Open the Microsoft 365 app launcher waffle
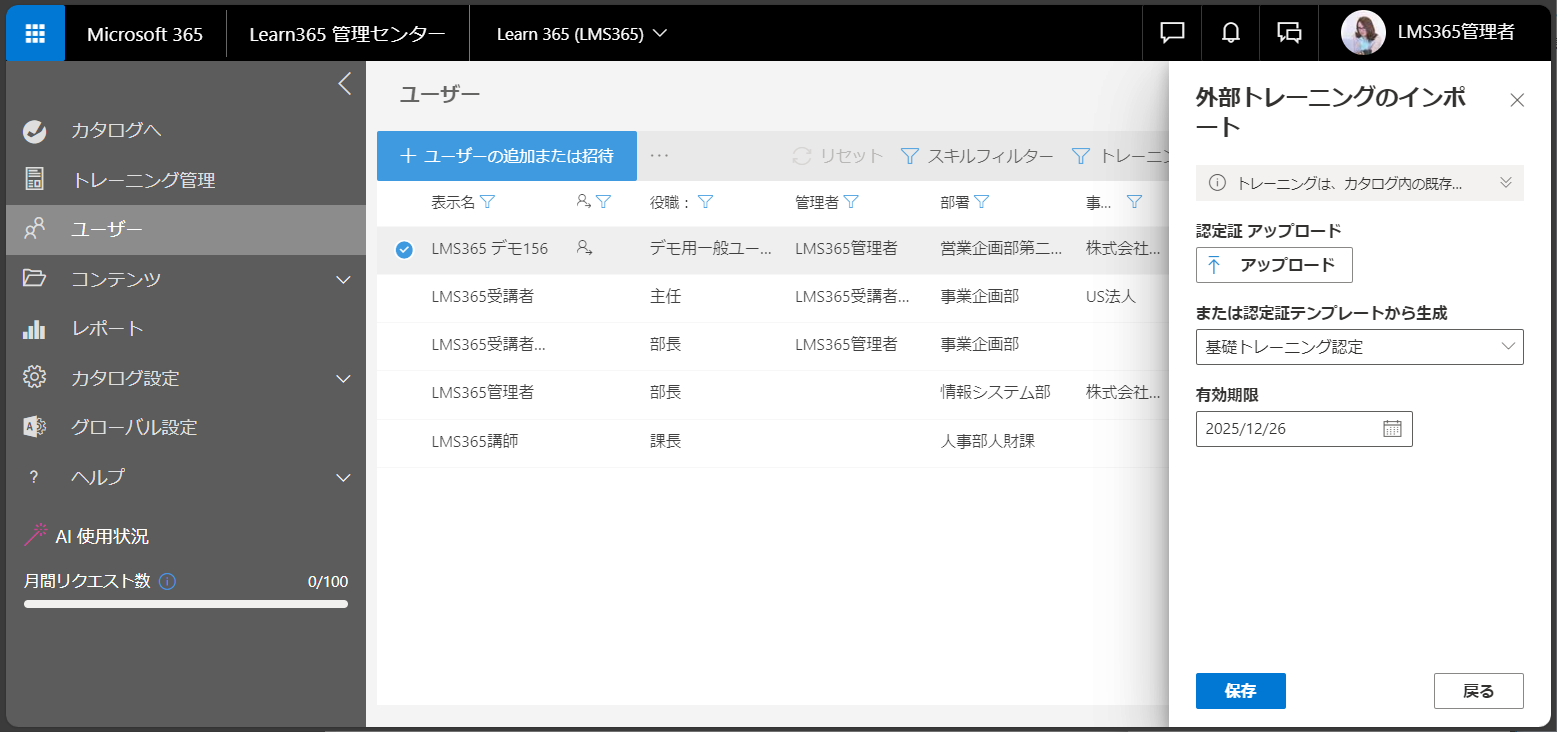Viewport: 1557px width, 732px height. (x=35, y=33)
